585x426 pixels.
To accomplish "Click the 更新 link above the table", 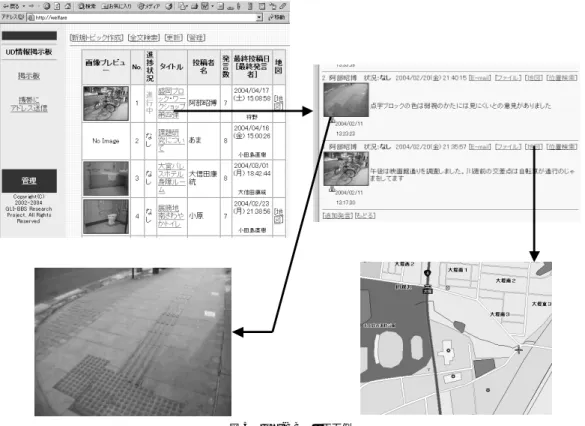I will (173, 37).
